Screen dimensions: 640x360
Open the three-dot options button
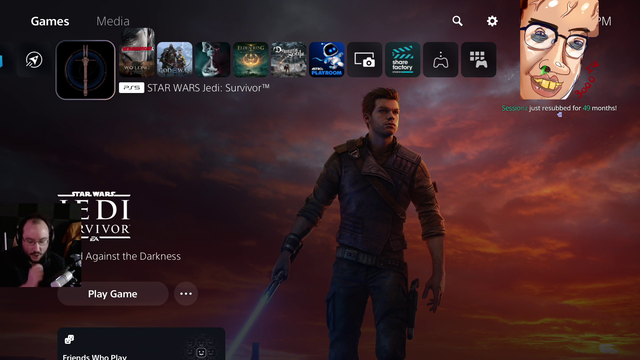186,293
